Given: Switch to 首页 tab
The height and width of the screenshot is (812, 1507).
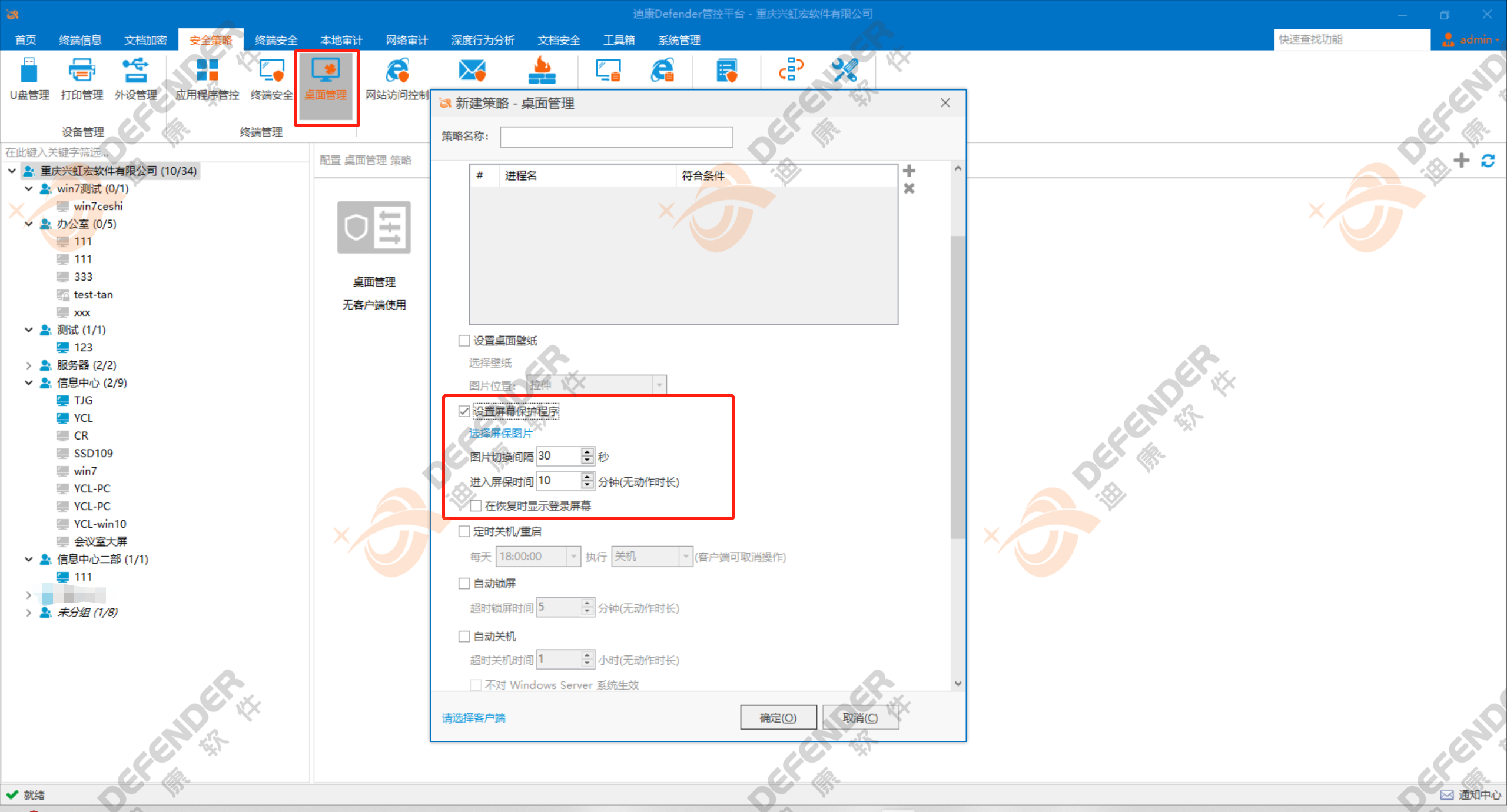Looking at the screenshot, I should click(x=25, y=39).
